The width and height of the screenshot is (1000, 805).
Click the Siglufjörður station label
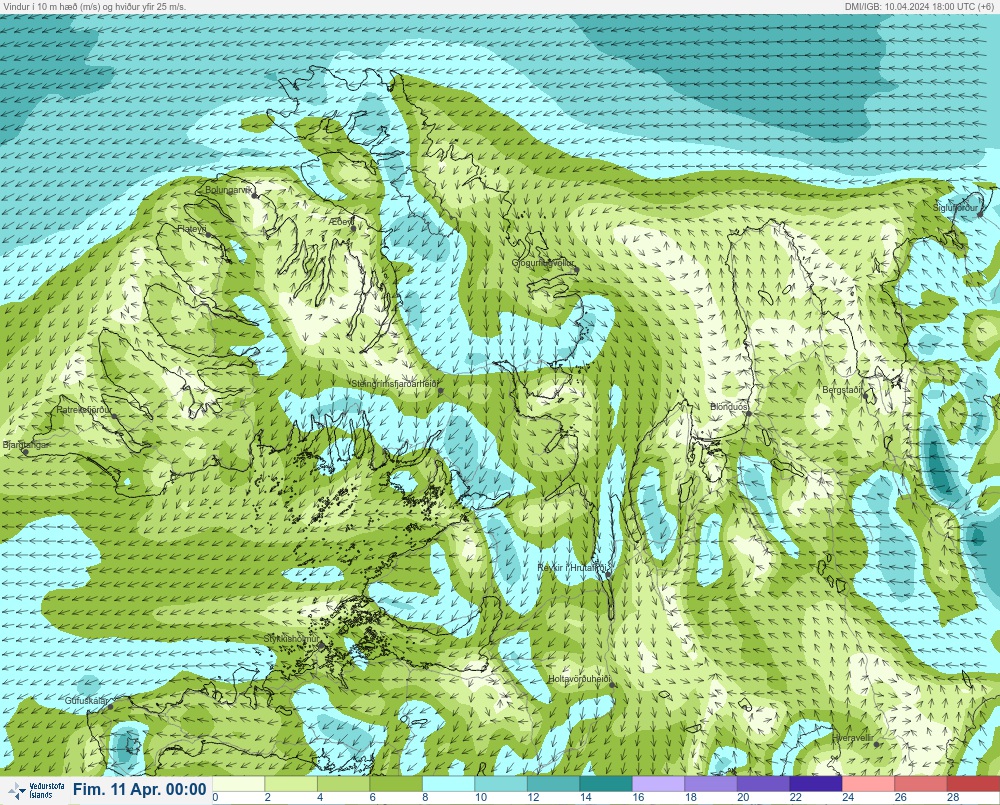pyautogui.click(x=955, y=208)
